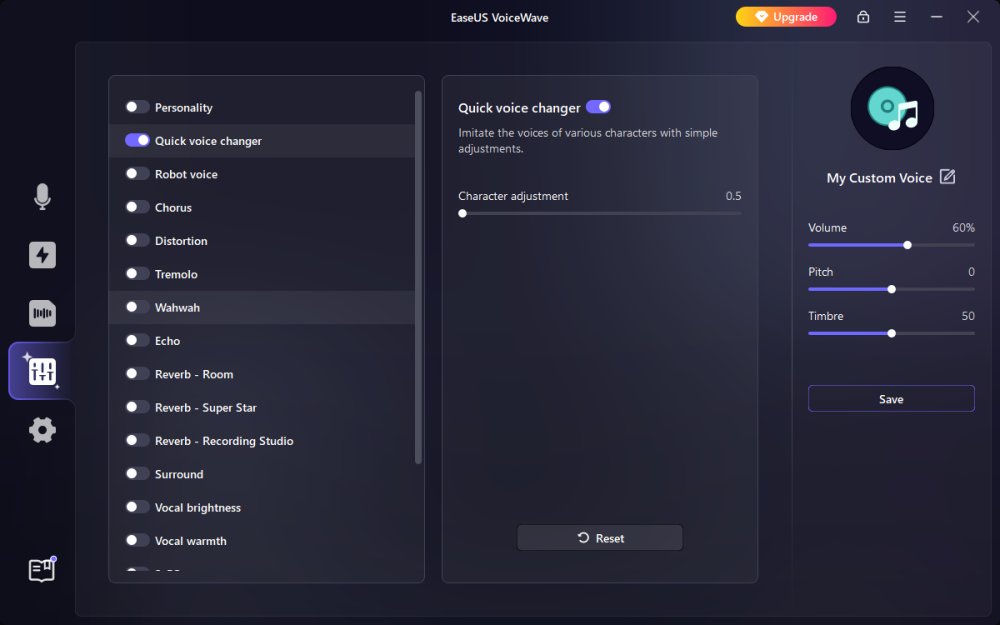The width and height of the screenshot is (1000, 625).
Task: Click the 60% Volume value
Action: (963, 228)
